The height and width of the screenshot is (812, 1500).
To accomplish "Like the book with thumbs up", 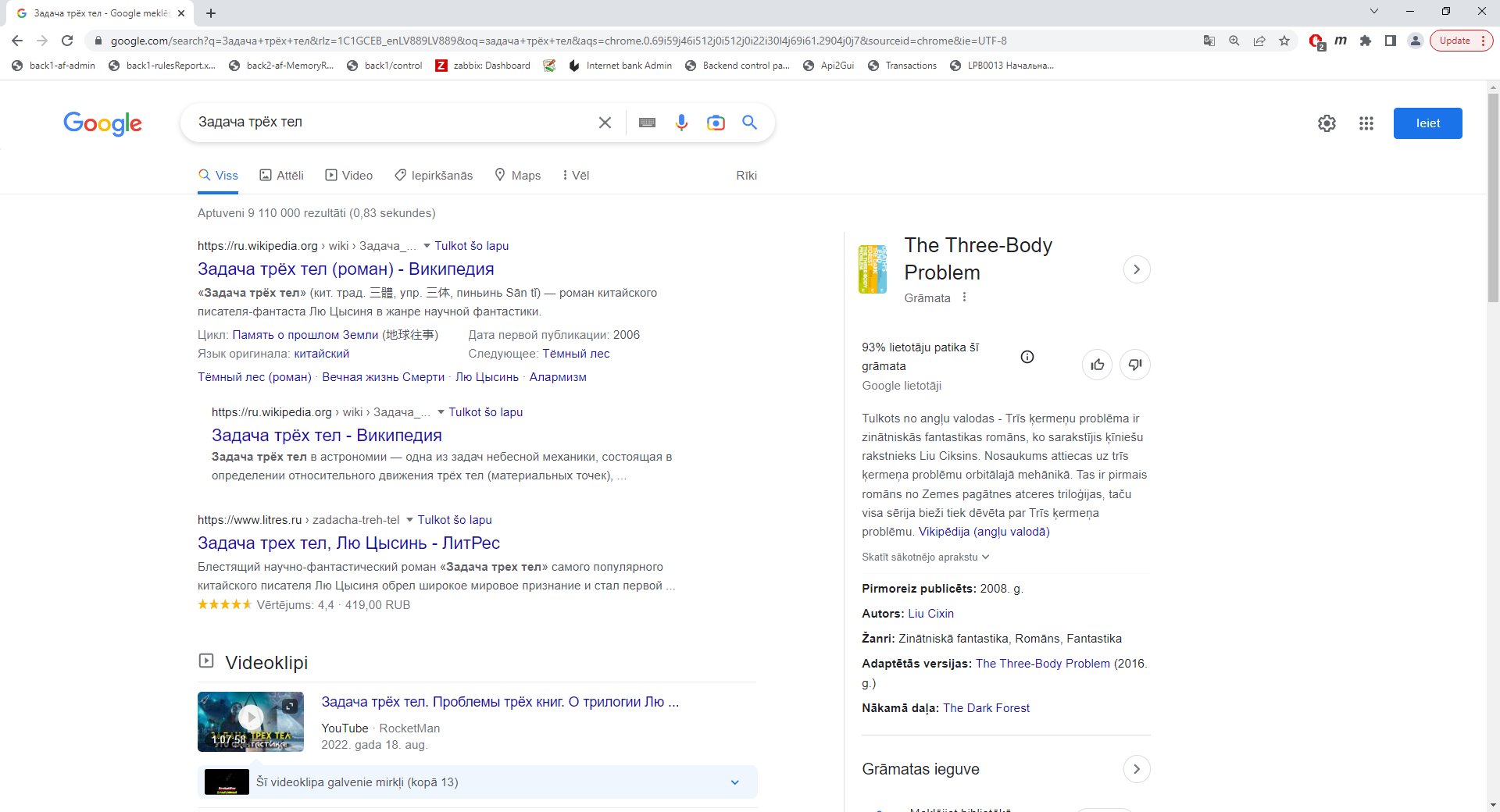I will point(1098,365).
